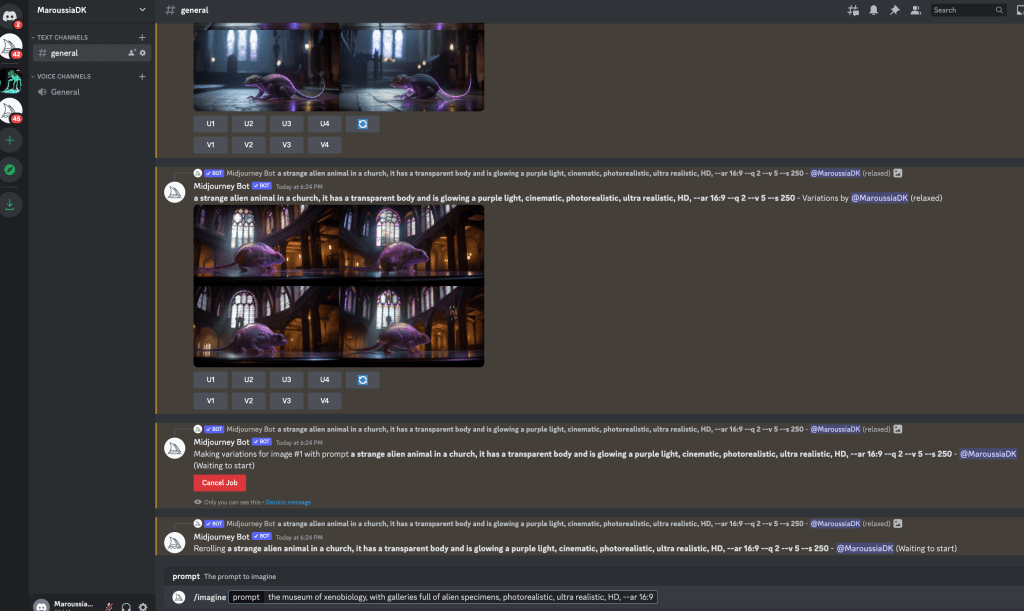Open the Threads icon in channel header
Image resolution: width=1024 pixels, height=611 pixels.
click(x=853, y=10)
